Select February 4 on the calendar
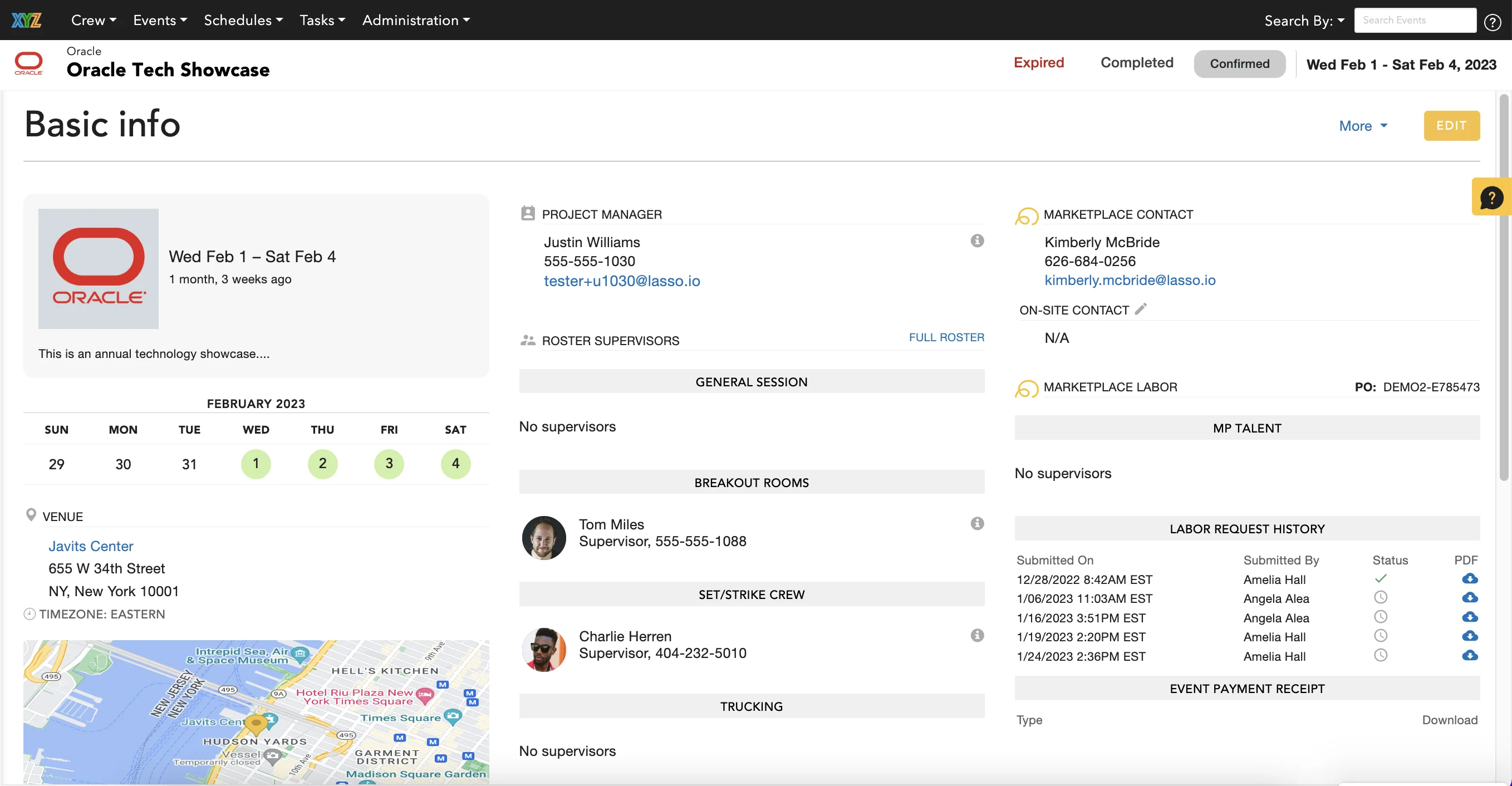The width and height of the screenshot is (1512, 786). pyautogui.click(x=455, y=464)
